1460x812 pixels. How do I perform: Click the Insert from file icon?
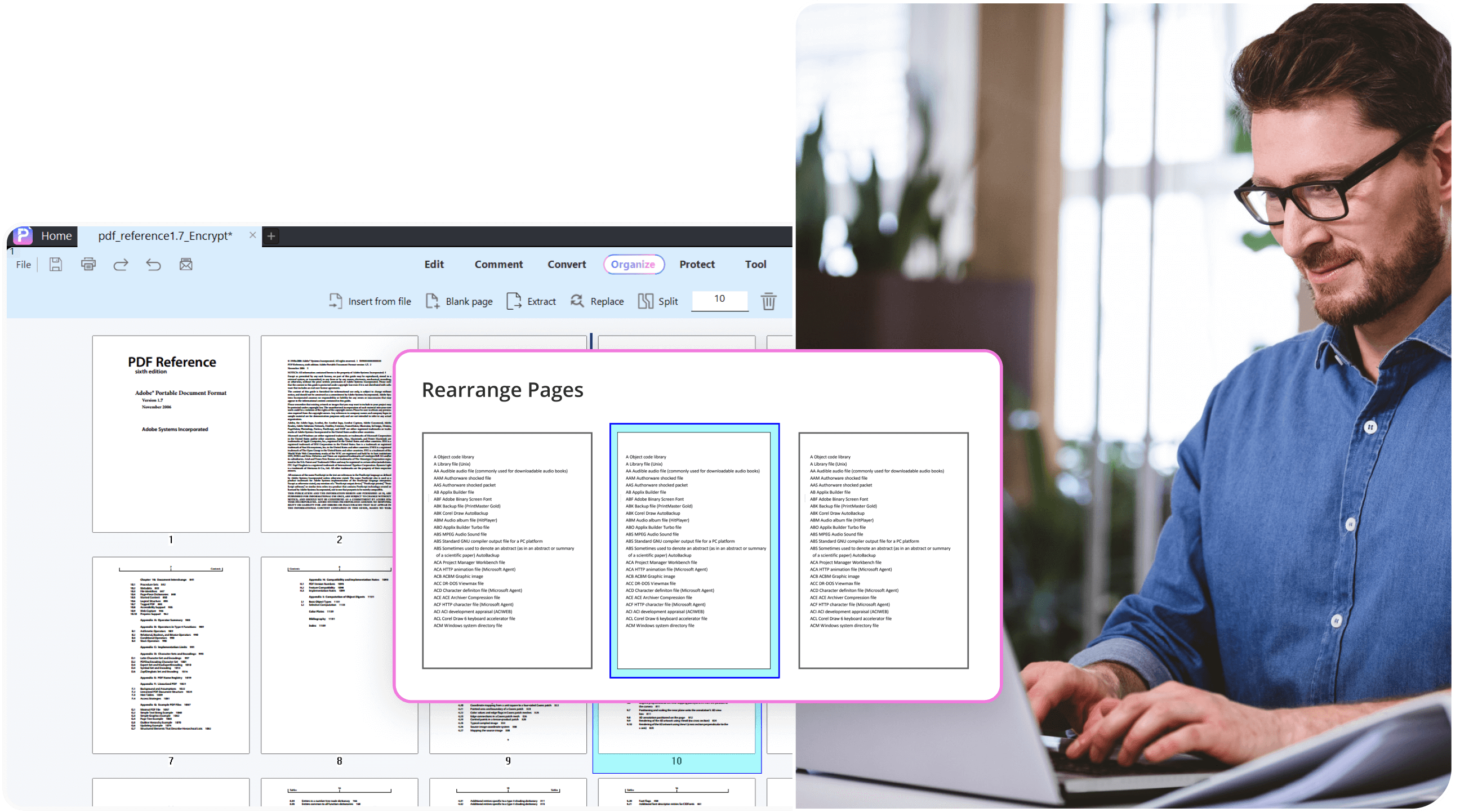click(x=336, y=301)
